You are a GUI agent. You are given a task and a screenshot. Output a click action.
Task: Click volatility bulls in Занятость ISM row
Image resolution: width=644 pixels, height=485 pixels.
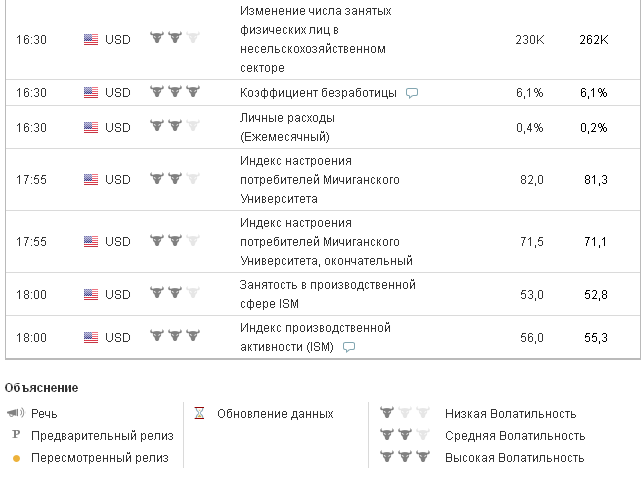[174, 294]
